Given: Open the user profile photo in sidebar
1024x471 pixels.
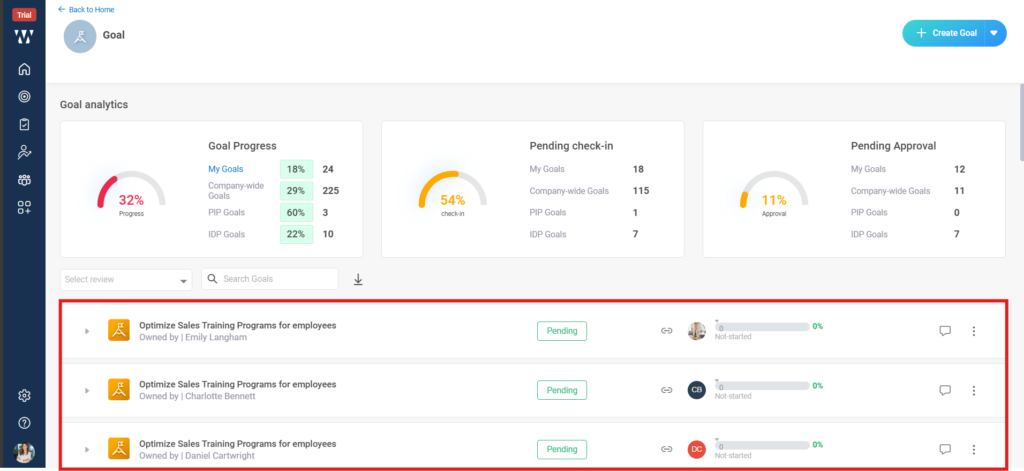Looking at the screenshot, I should point(24,452).
